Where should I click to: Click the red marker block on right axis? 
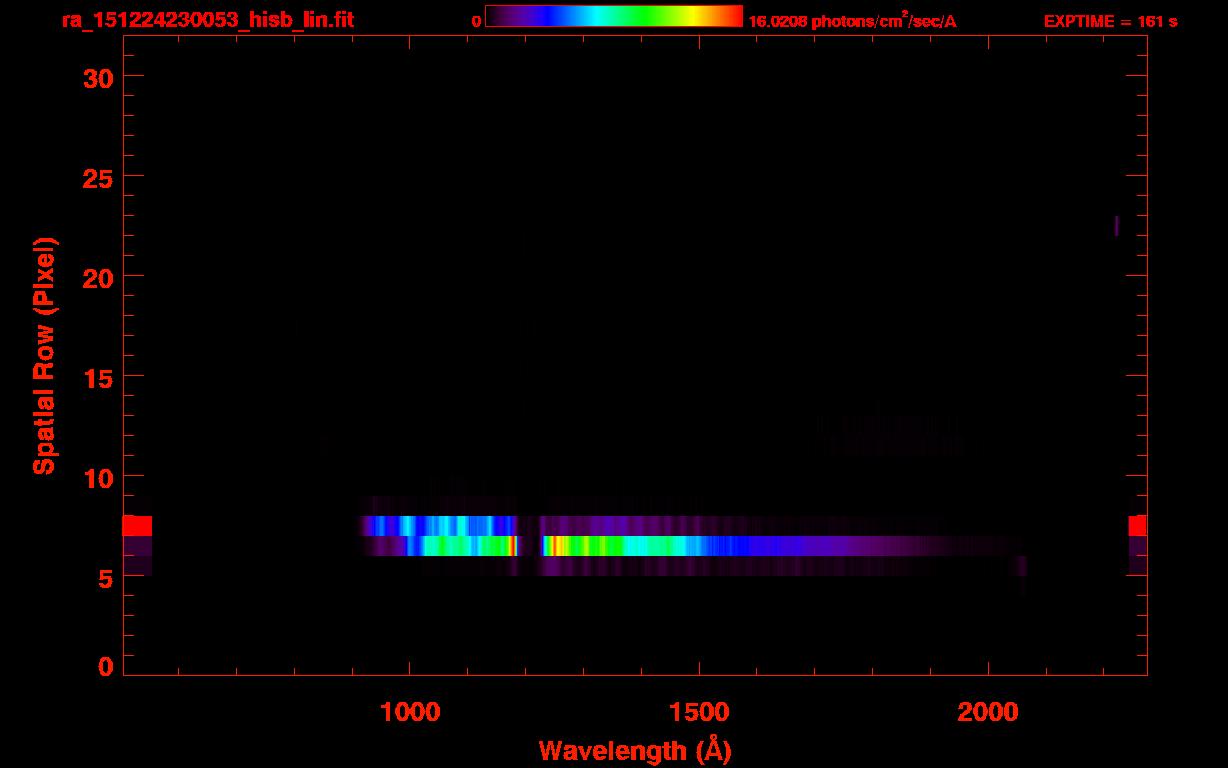pos(1138,526)
